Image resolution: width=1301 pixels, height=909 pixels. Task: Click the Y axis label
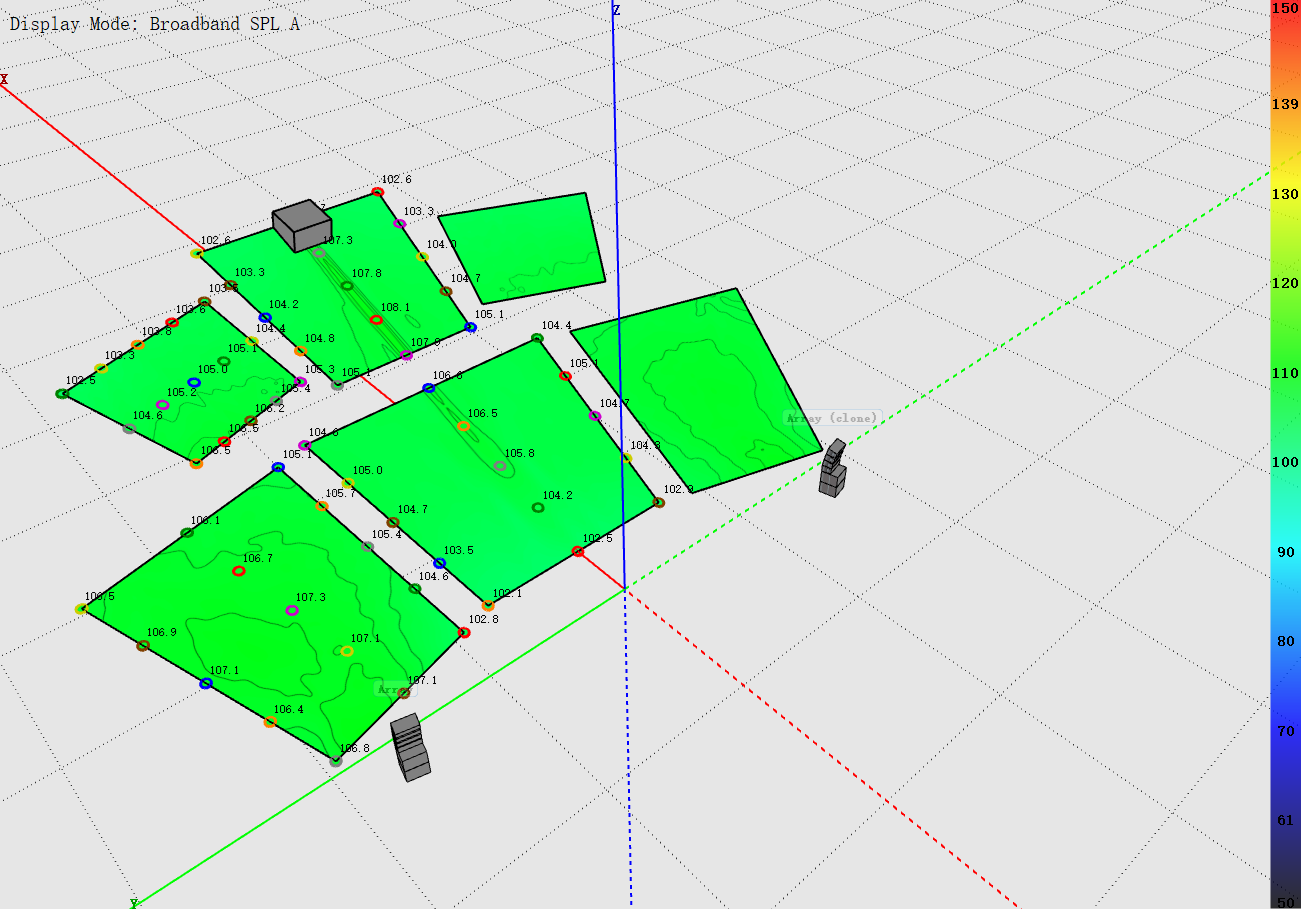click(133, 903)
